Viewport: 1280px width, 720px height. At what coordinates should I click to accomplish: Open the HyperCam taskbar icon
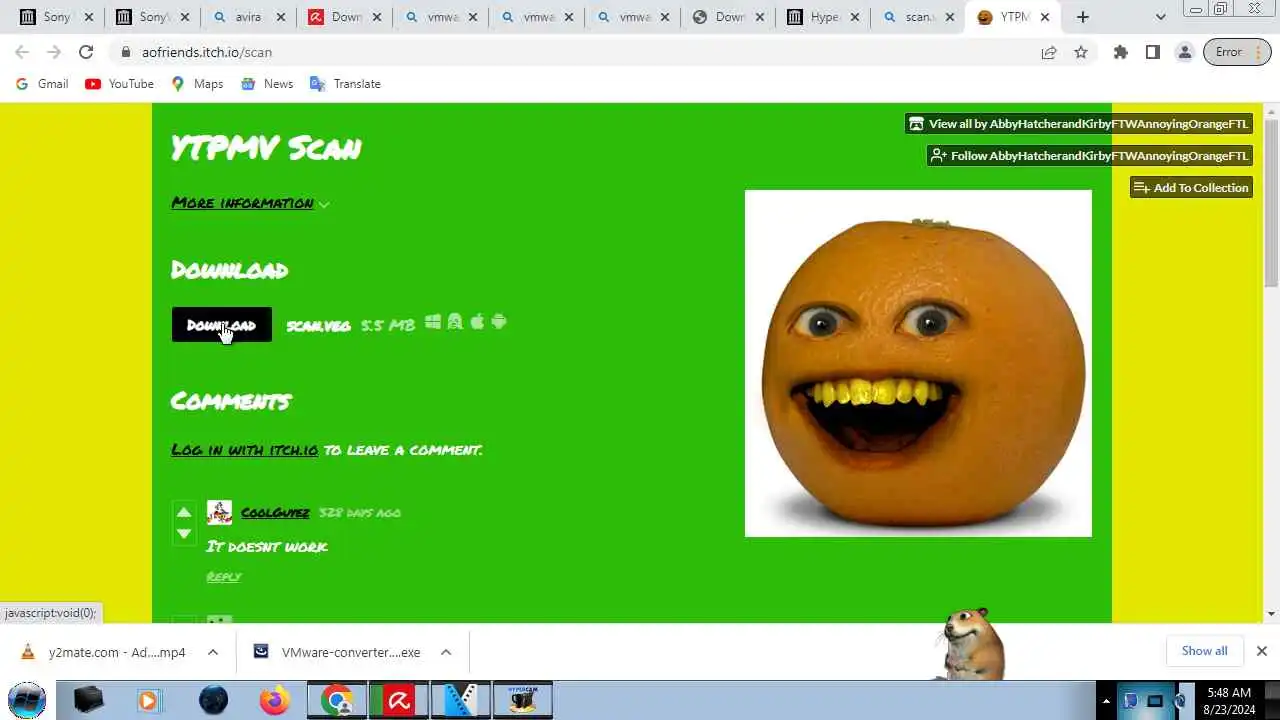[523, 700]
